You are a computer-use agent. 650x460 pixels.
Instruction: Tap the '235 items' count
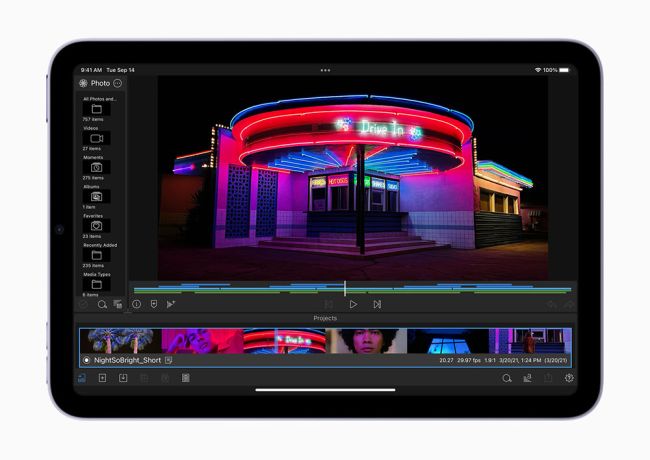[x=93, y=265]
